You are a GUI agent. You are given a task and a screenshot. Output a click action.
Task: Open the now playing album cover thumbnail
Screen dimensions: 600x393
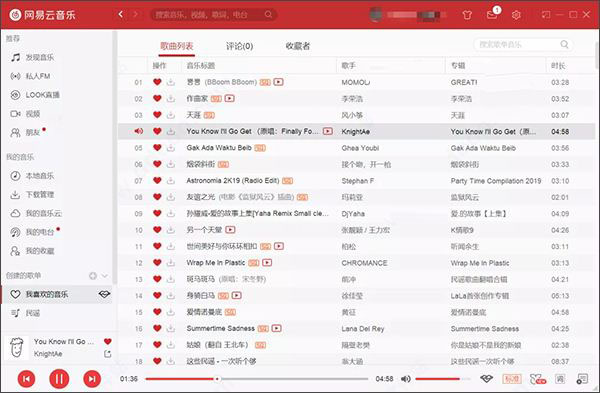(16, 348)
